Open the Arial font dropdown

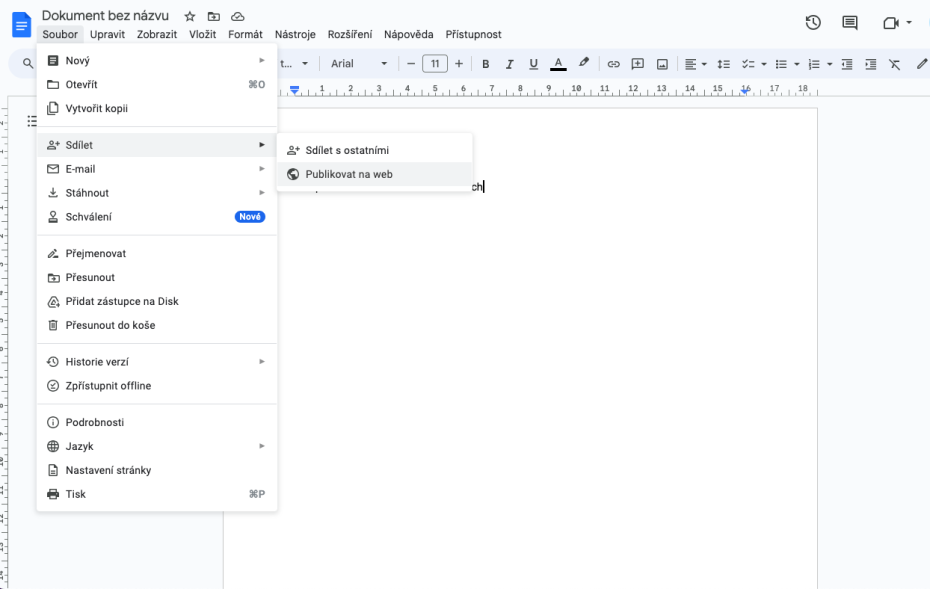coord(358,64)
